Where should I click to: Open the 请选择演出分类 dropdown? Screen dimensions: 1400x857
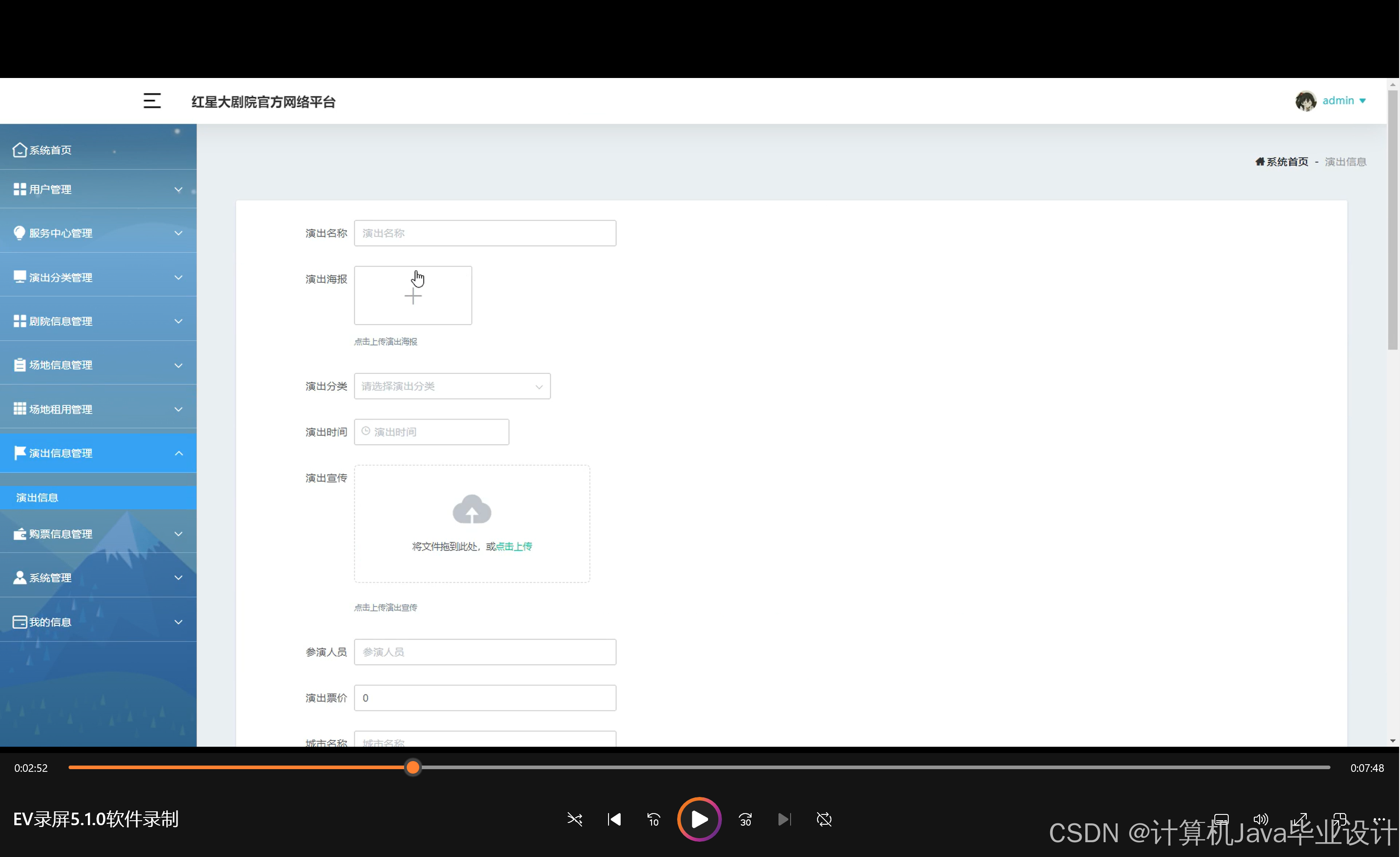[x=452, y=386]
